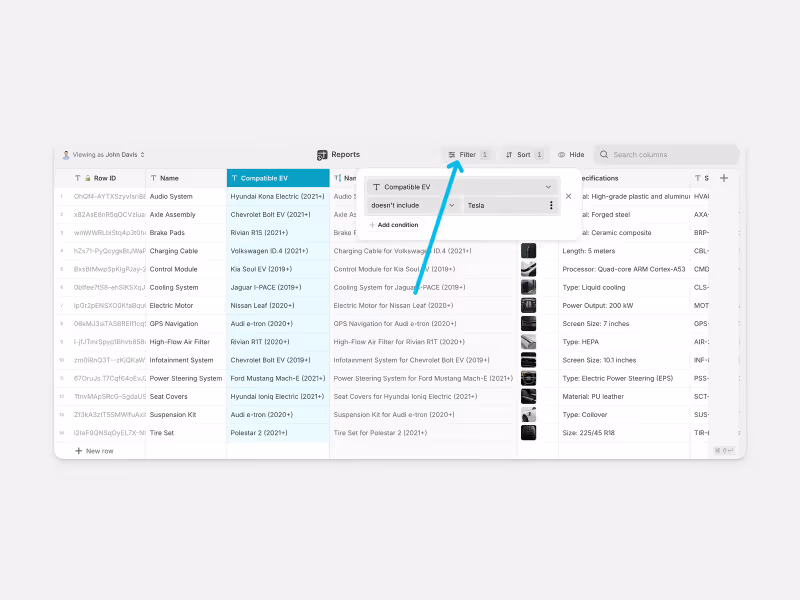Add a New row at the table bottom

pyautogui.click(x=94, y=451)
